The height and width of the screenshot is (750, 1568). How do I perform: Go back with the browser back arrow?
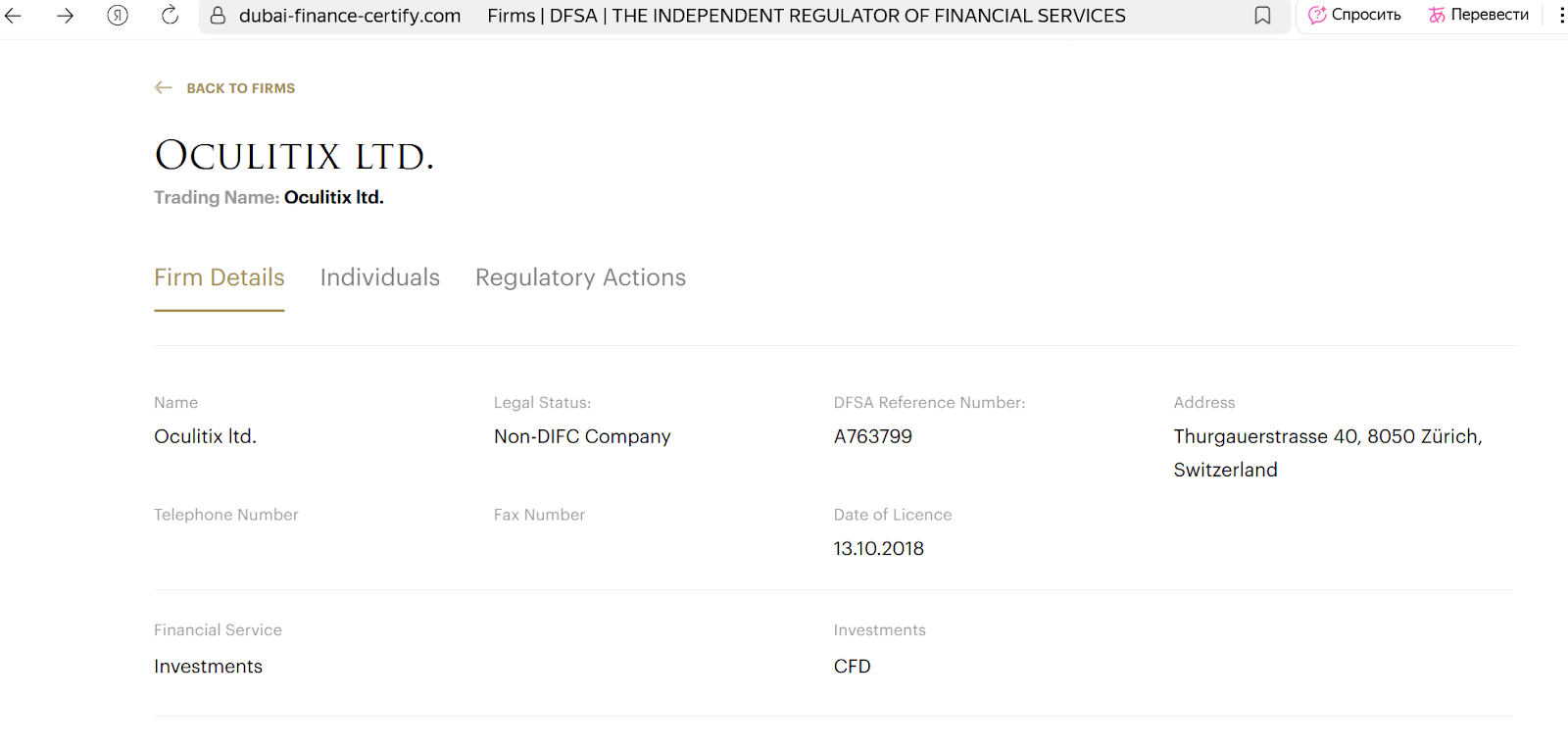[x=14, y=16]
